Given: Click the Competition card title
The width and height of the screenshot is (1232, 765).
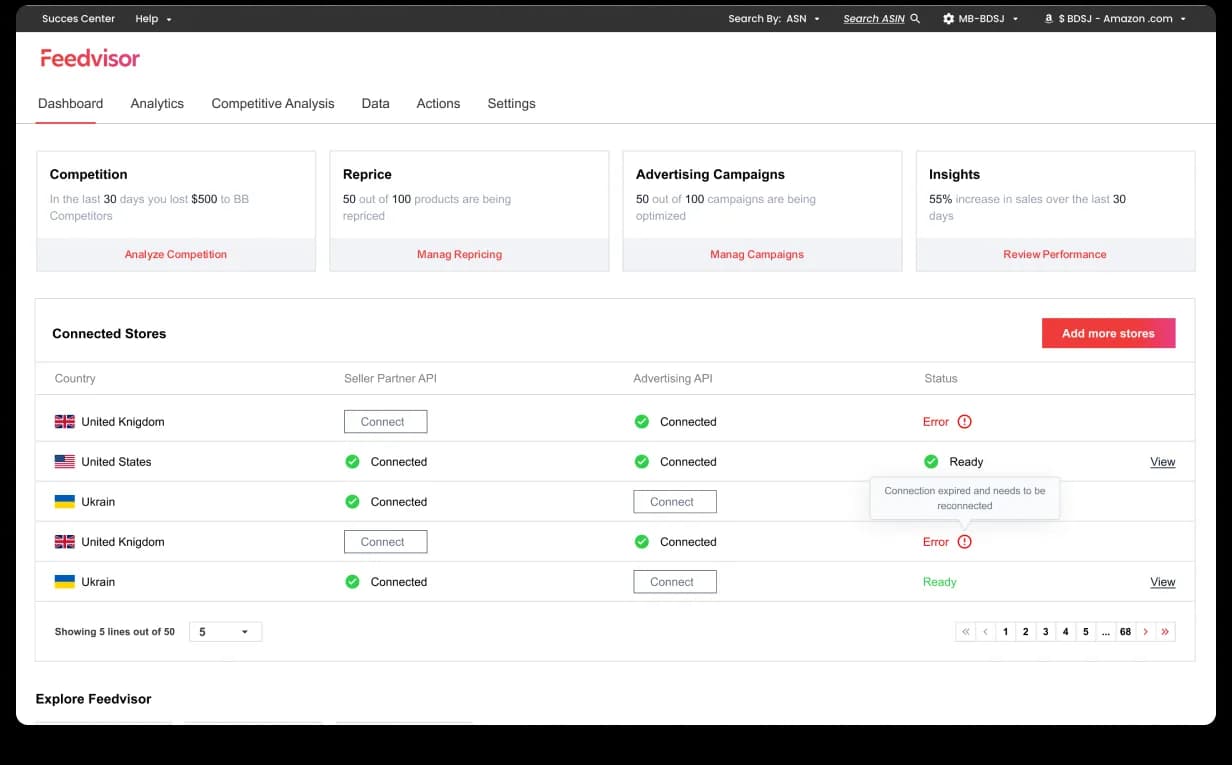Looking at the screenshot, I should [x=88, y=174].
